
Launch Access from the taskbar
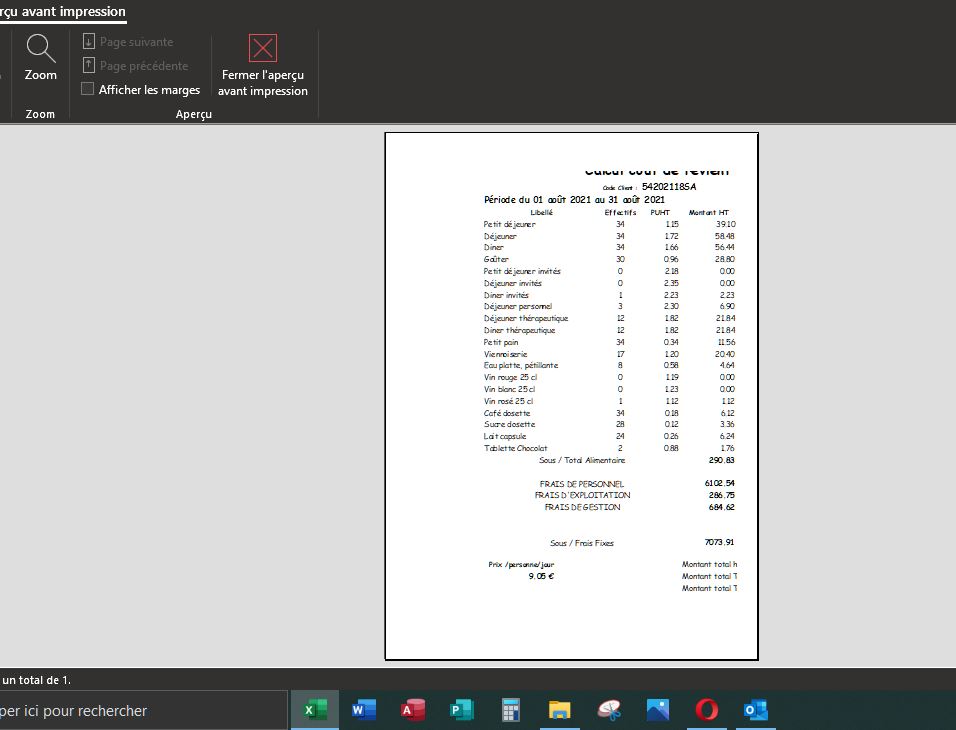tap(413, 710)
